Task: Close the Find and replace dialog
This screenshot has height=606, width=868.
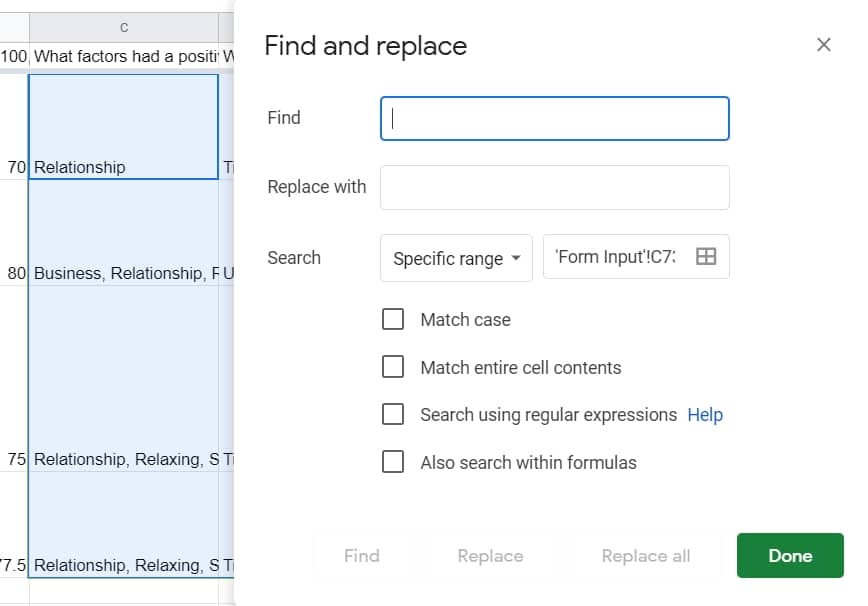Action: (x=823, y=45)
